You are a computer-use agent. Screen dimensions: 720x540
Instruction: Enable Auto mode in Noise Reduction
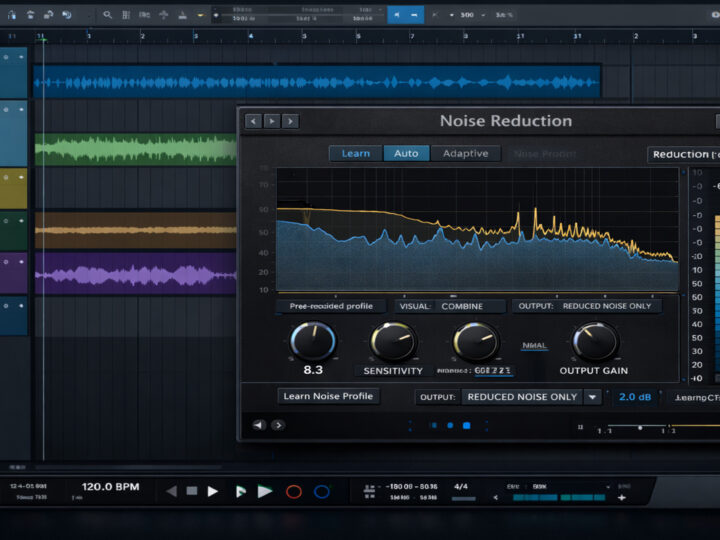point(406,153)
